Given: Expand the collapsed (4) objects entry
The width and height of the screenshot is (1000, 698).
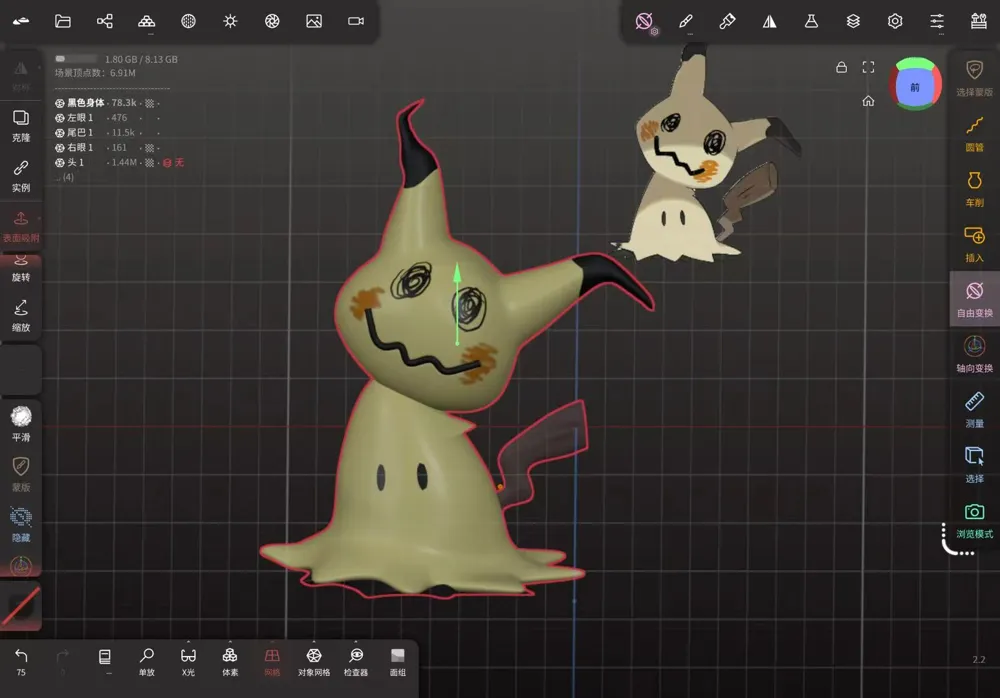Looking at the screenshot, I should click(64, 177).
